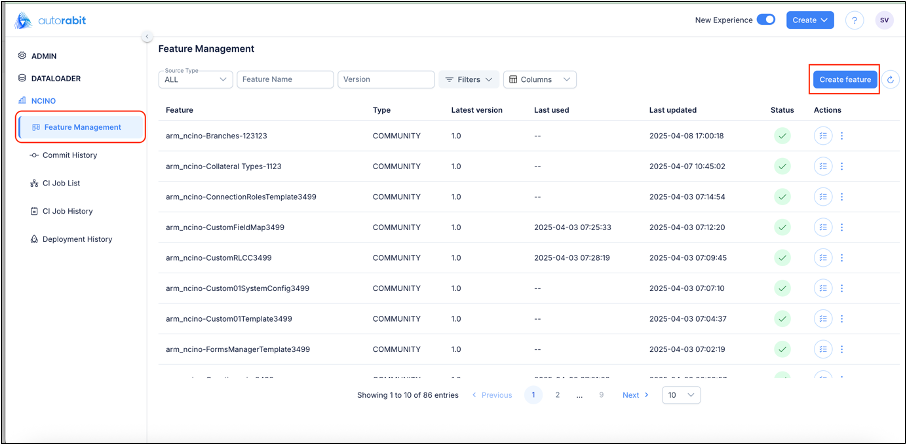Open Commit History in the sidebar

click(69, 155)
